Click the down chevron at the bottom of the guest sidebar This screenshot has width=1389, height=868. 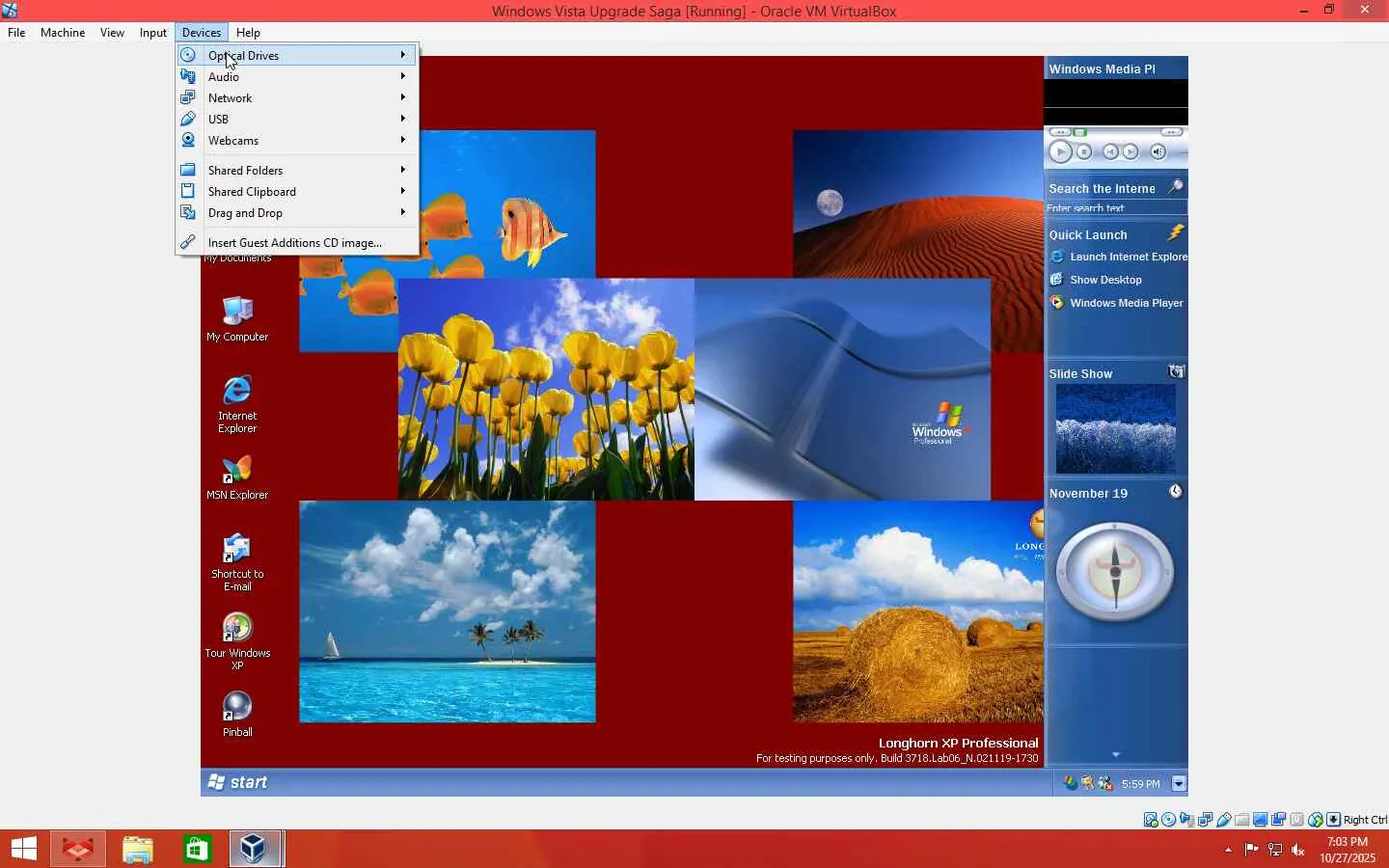(1116, 754)
